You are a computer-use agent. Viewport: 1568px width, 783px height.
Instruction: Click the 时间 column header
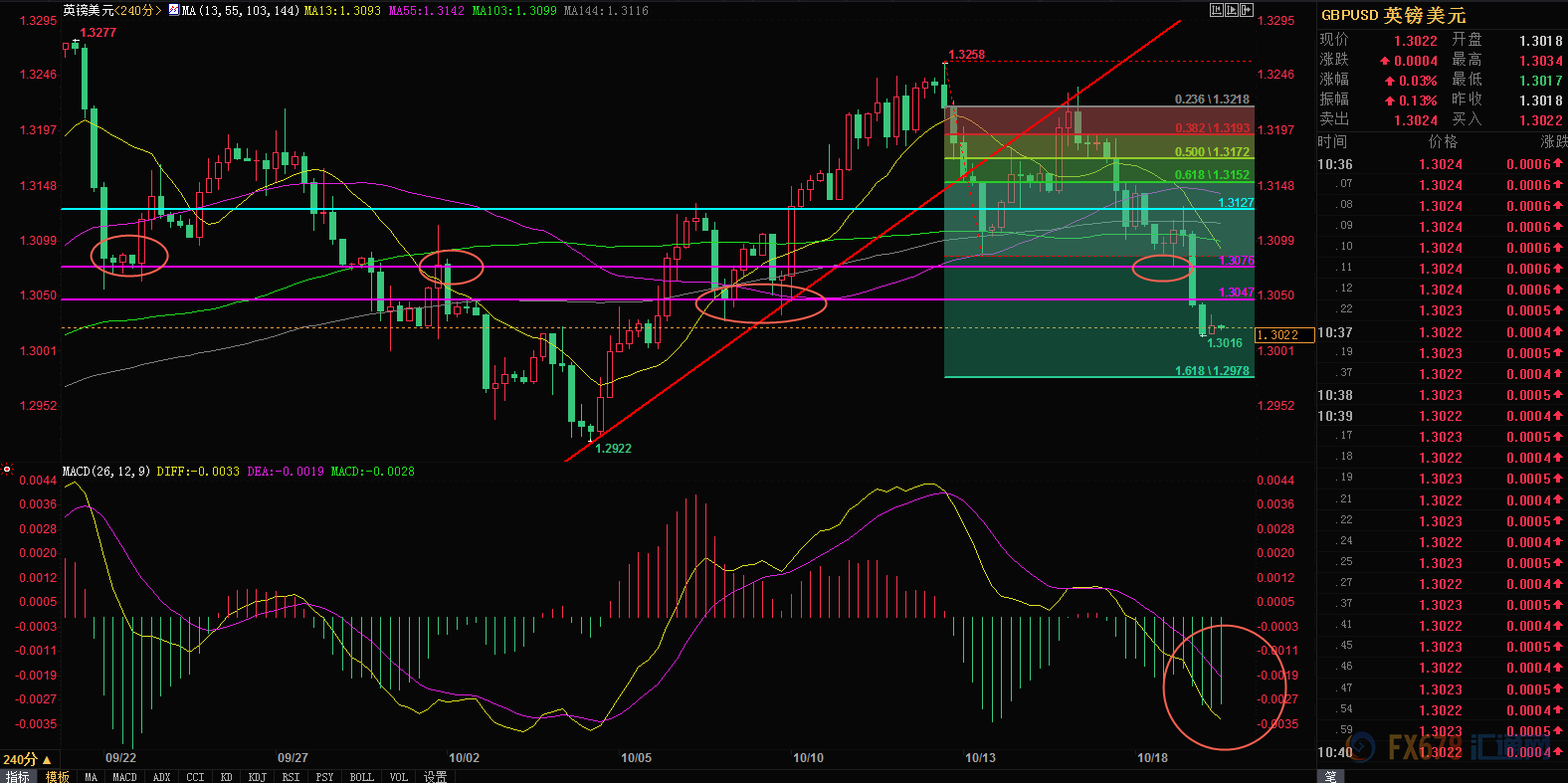[x=1332, y=142]
